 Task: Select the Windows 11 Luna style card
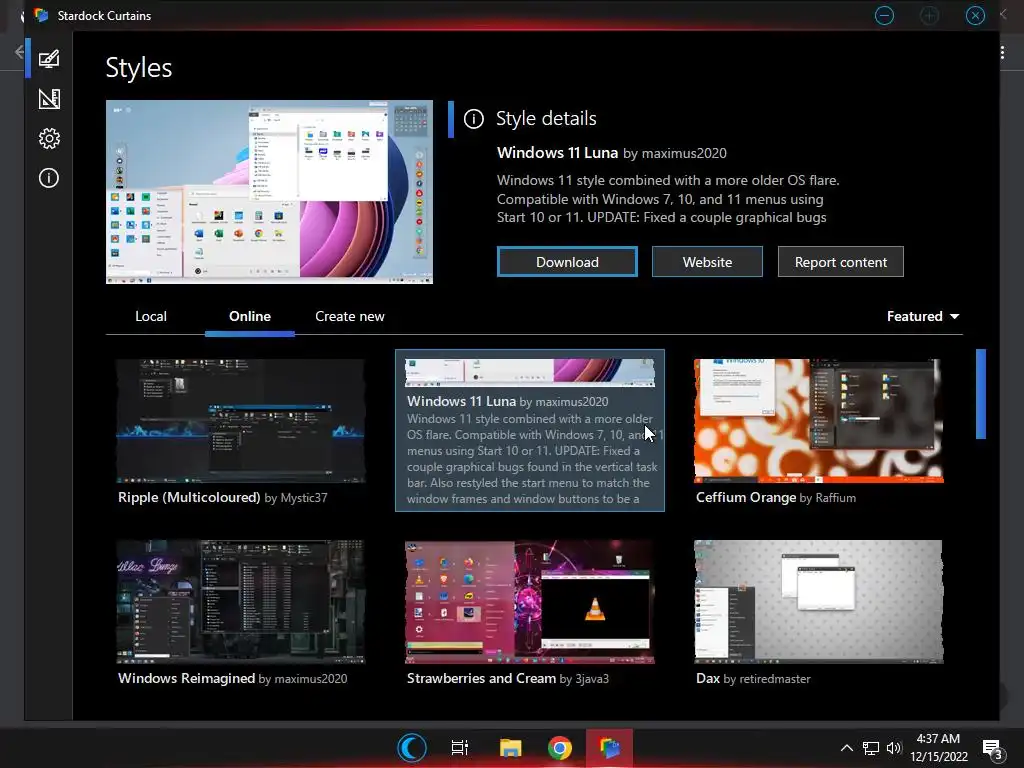(x=530, y=430)
